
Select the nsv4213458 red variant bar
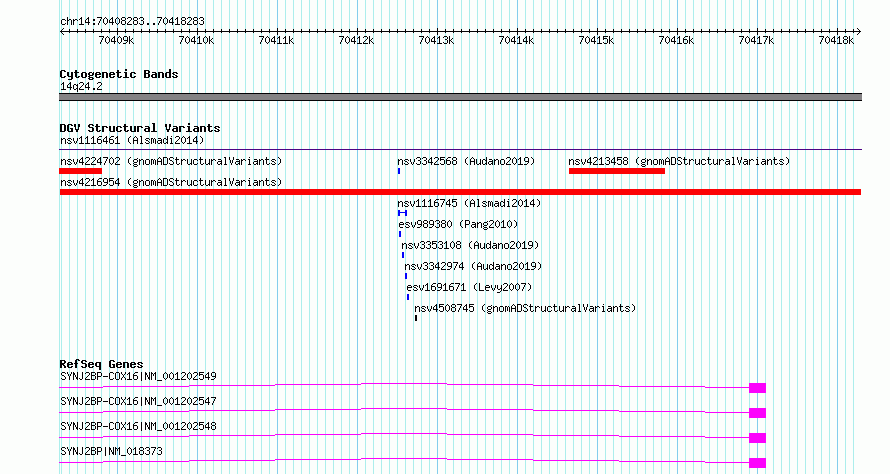[x=616, y=171]
